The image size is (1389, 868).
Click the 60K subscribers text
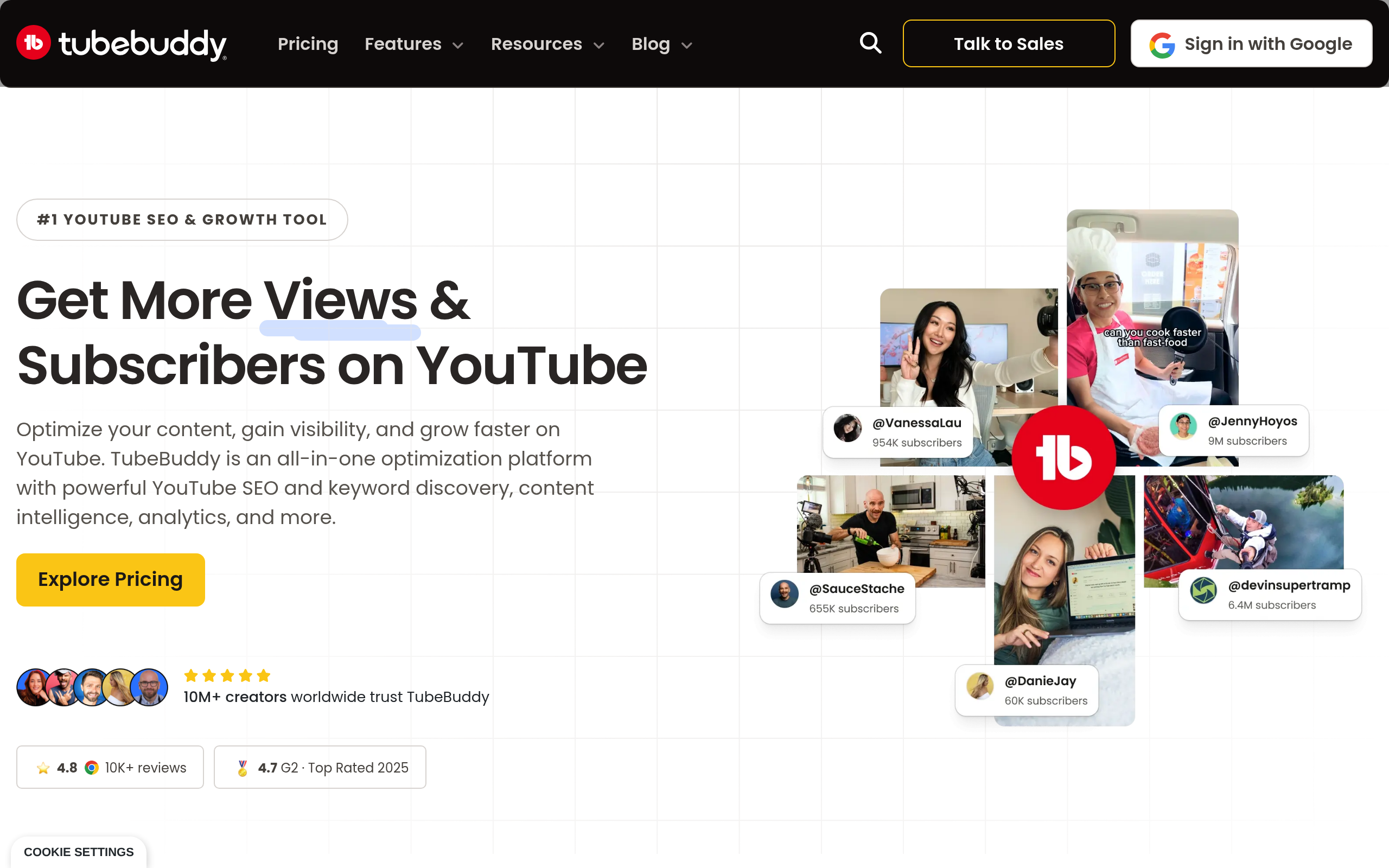coord(1046,701)
